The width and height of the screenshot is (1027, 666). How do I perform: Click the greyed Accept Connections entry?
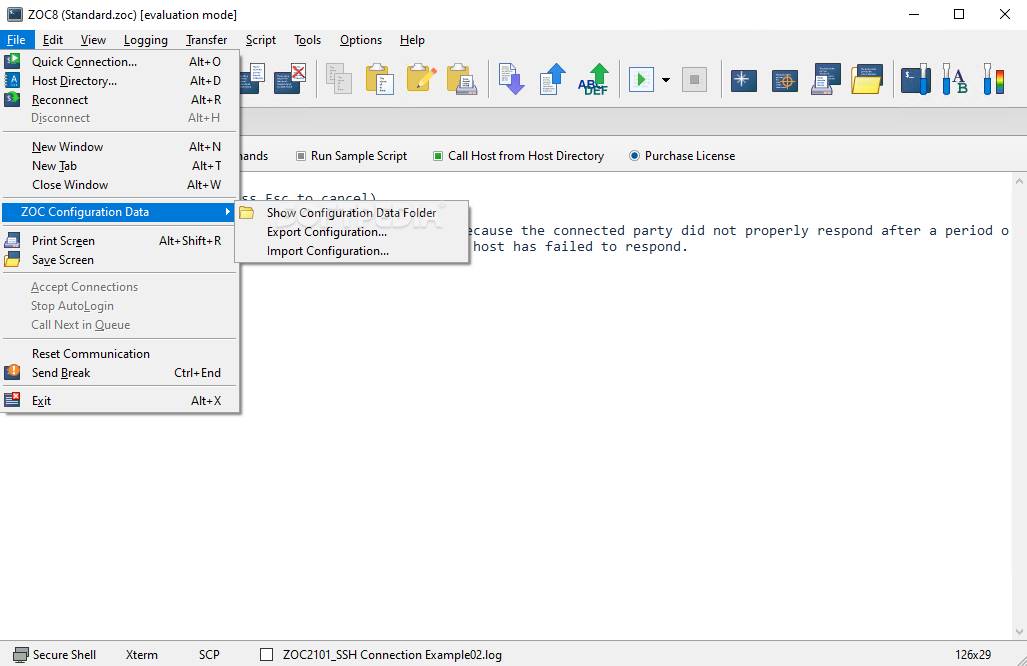click(x=119, y=287)
